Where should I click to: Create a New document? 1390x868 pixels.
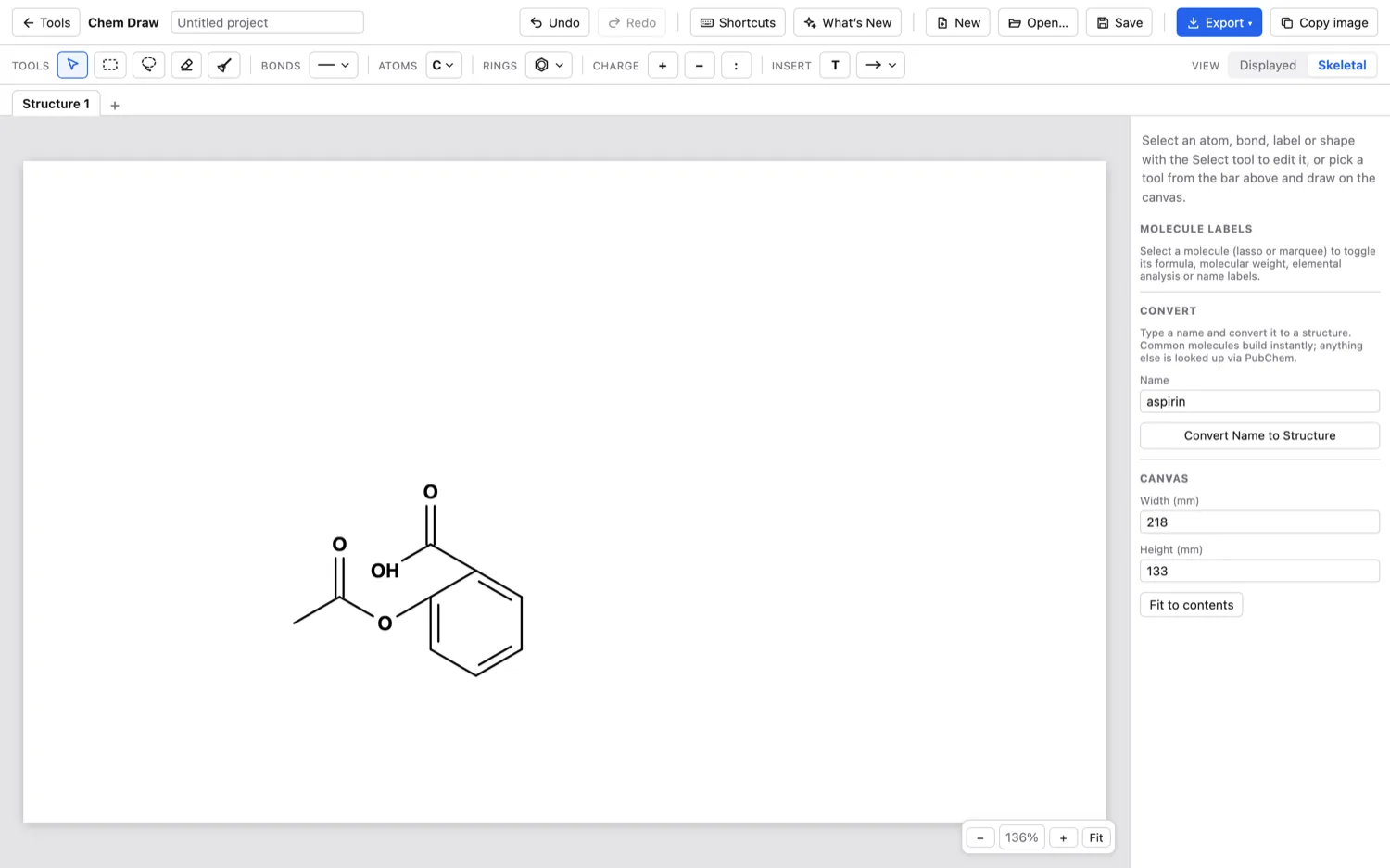[958, 22]
